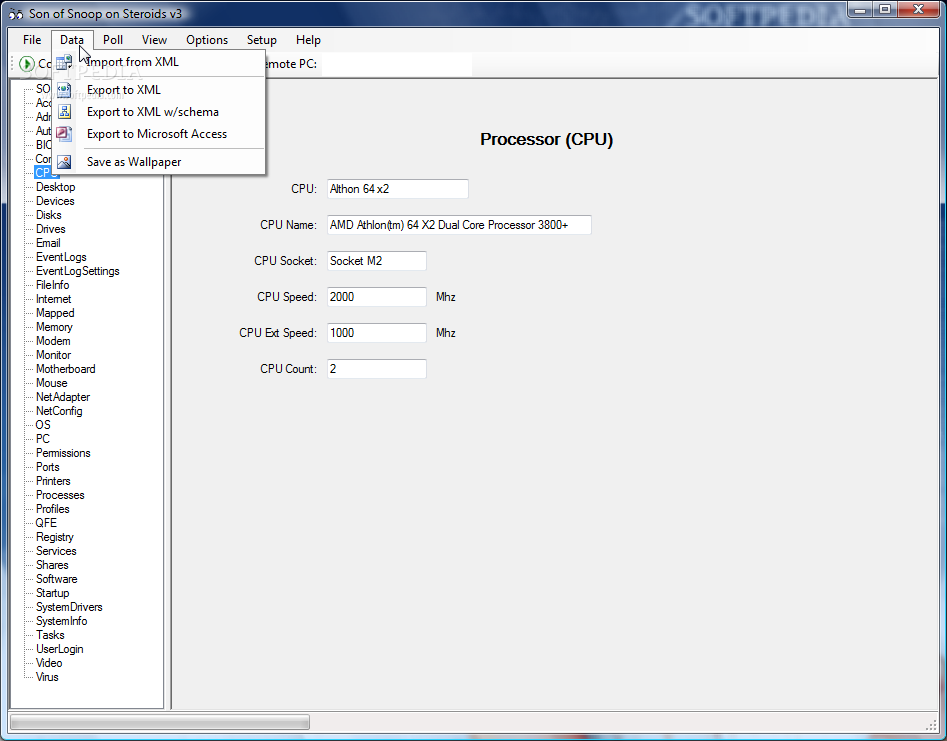Select Tasks in the tree

click(x=50, y=635)
